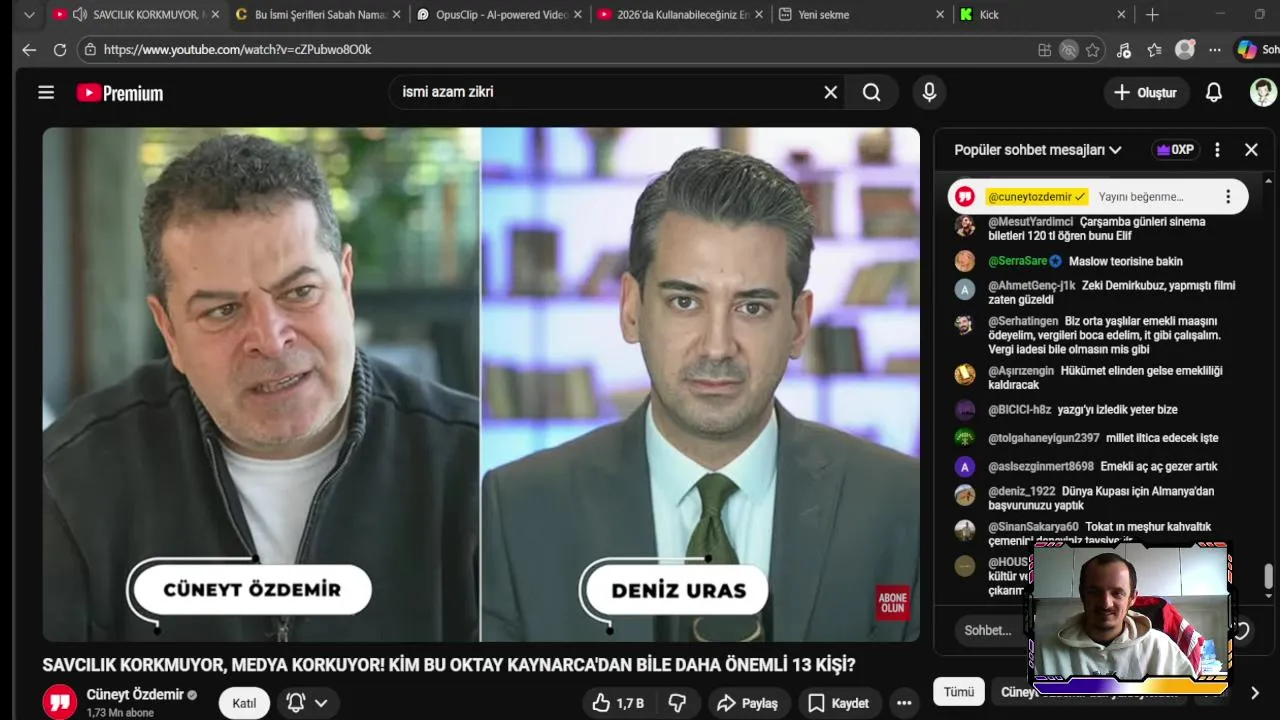Click the chat panel scrollbar thumb

coord(1268,577)
